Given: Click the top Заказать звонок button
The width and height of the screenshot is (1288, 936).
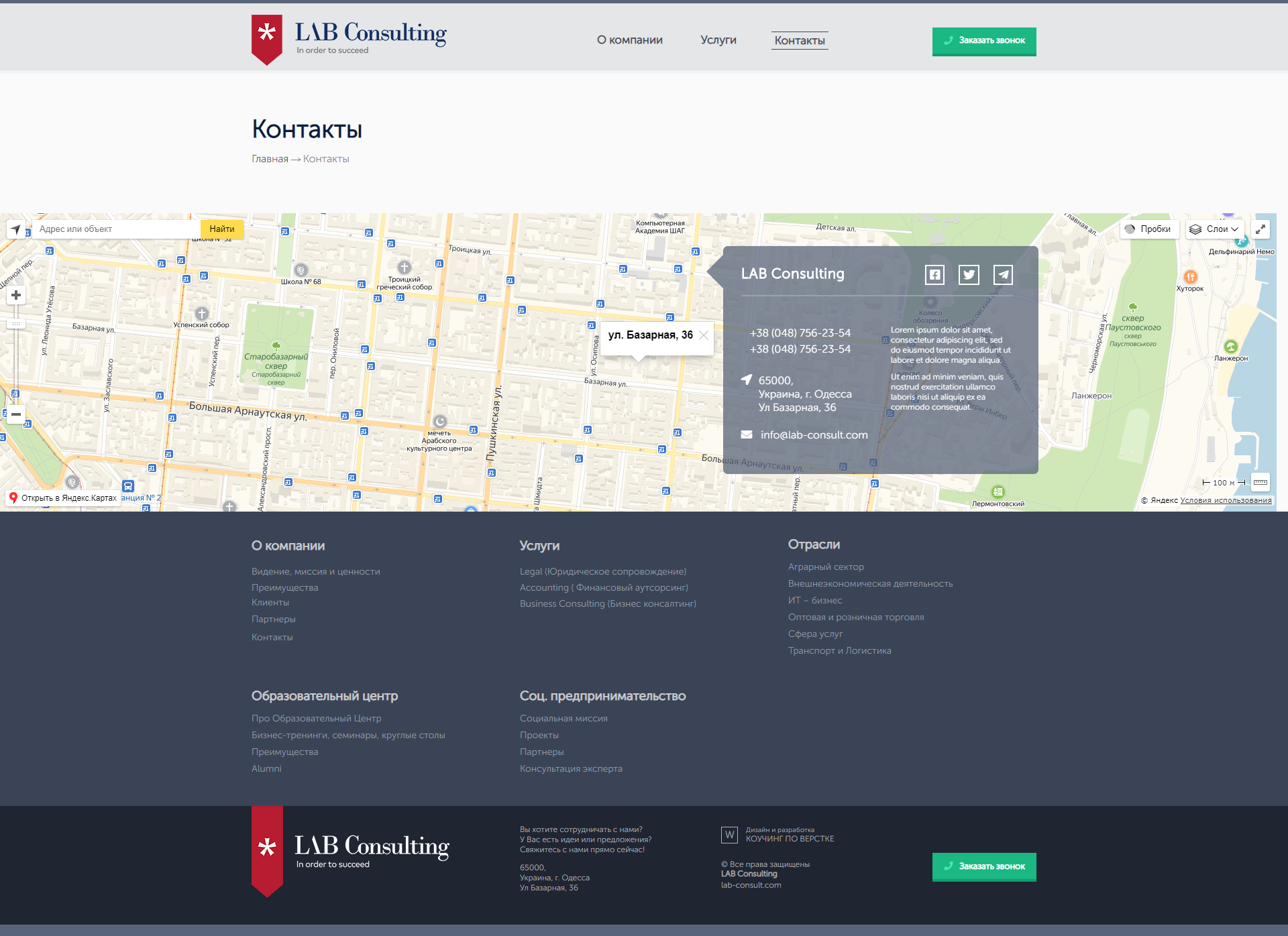Looking at the screenshot, I should tap(983, 41).
